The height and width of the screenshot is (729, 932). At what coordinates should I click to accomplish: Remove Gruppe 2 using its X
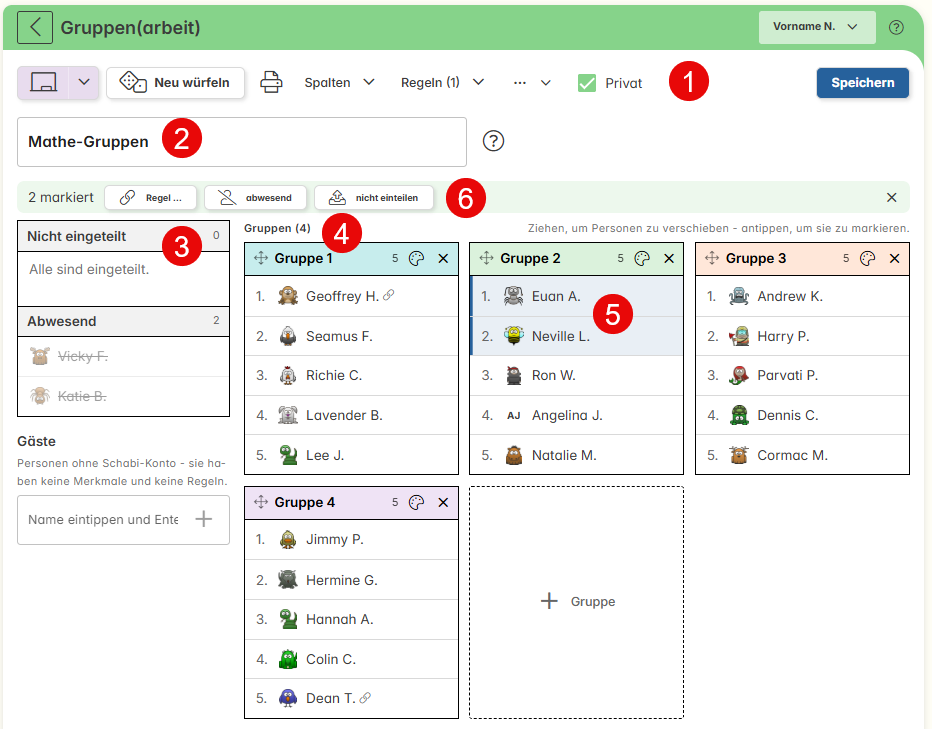(x=669, y=258)
